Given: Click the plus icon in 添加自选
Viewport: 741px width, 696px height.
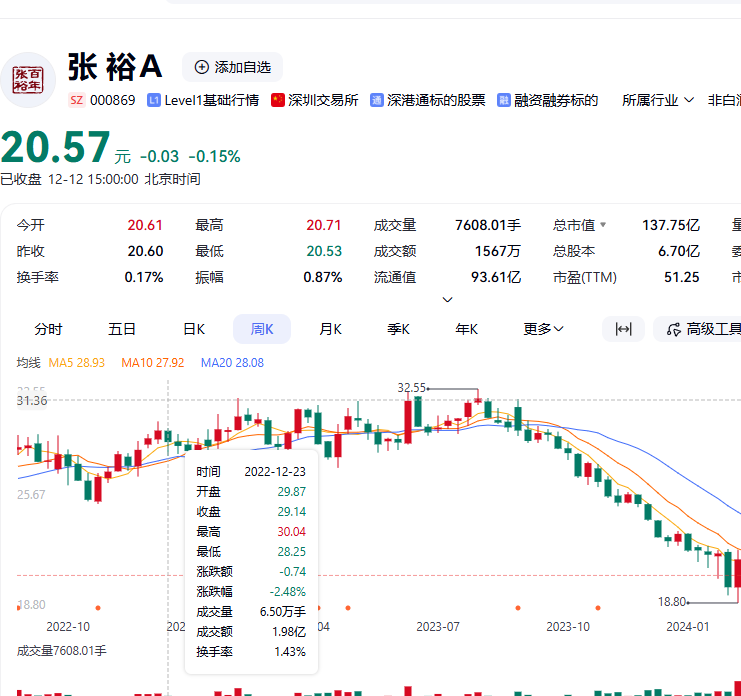Looking at the screenshot, I should [x=202, y=67].
